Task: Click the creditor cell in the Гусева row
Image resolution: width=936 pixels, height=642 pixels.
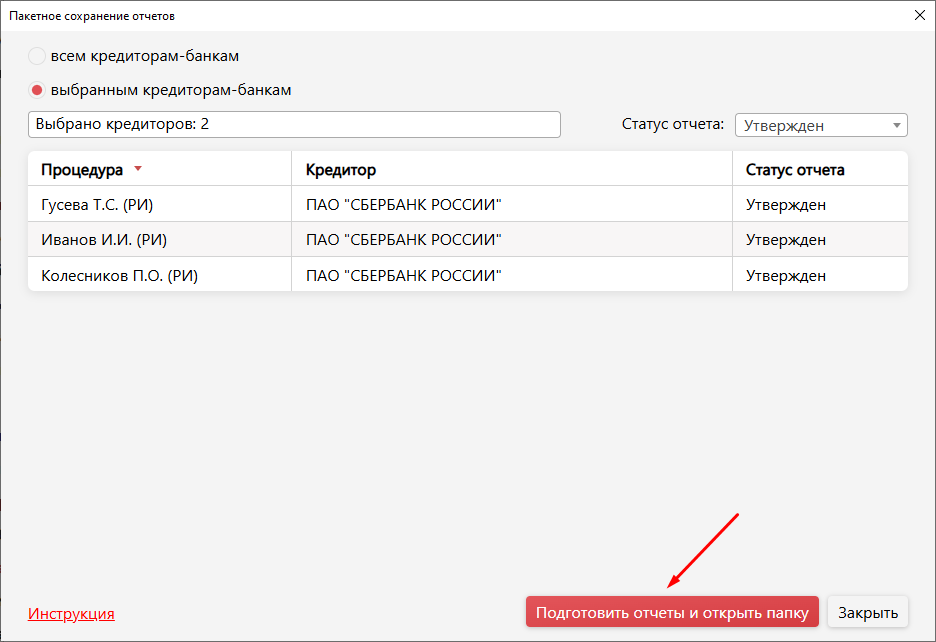Action: (403, 205)
